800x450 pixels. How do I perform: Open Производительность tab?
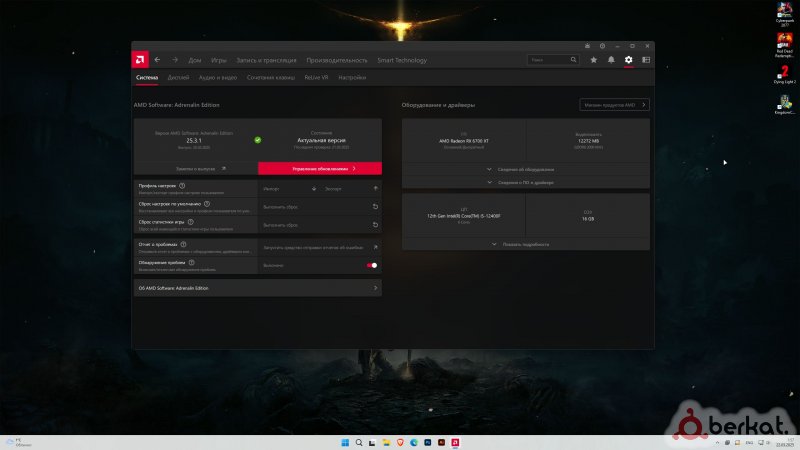[337, 60]
